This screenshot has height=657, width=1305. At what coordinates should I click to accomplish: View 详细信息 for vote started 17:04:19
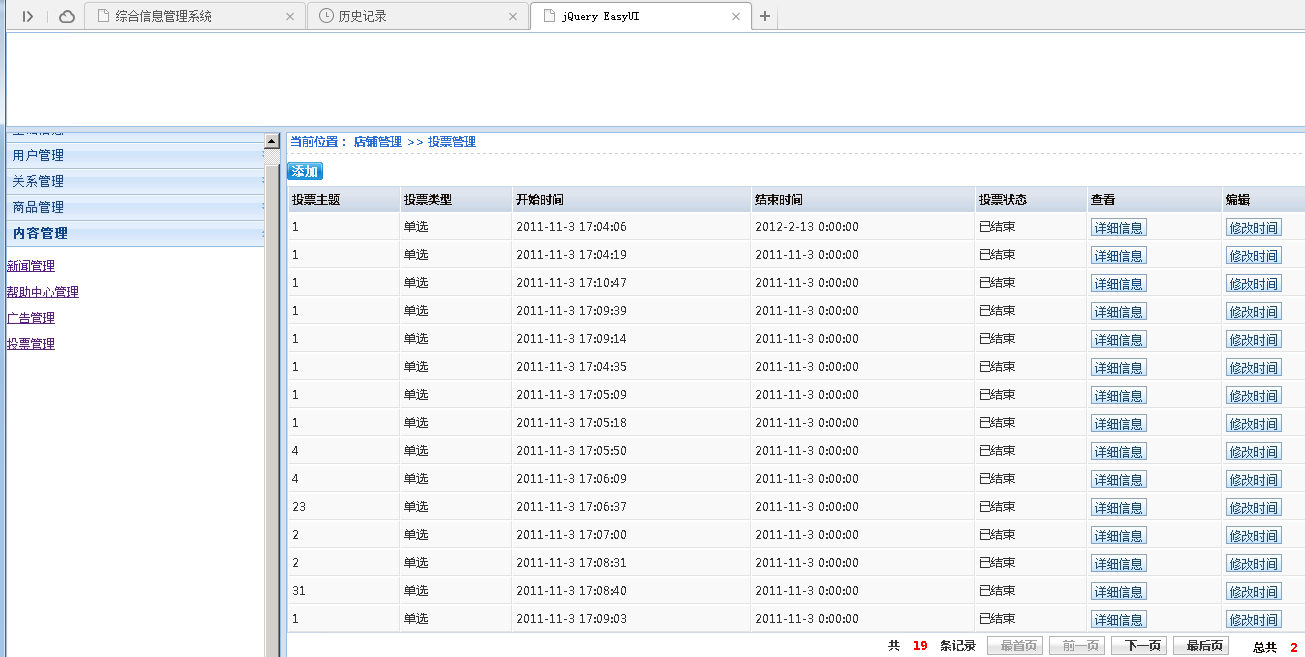pyautogui.click(x=1119, y=256)
